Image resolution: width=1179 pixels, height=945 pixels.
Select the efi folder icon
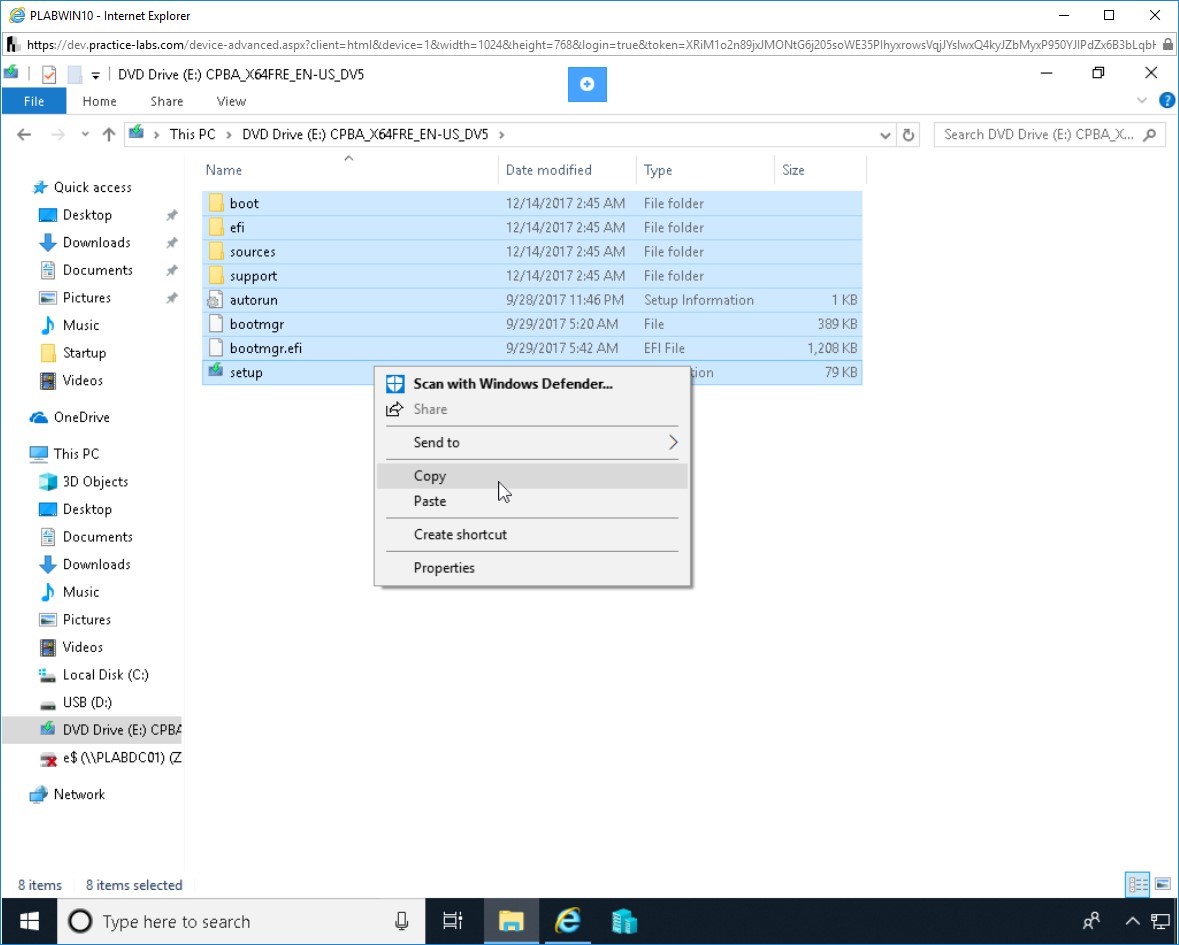coord(216,227)
